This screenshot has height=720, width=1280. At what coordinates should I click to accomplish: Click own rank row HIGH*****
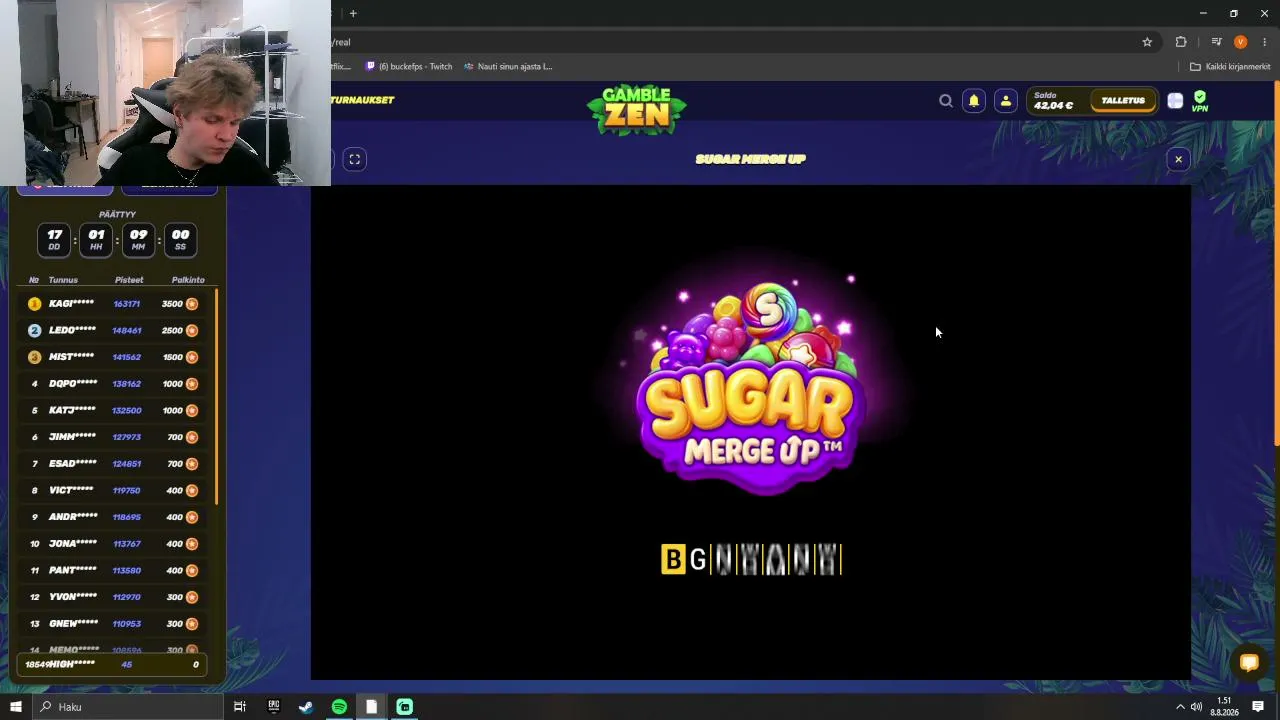(x=112, y=665)
